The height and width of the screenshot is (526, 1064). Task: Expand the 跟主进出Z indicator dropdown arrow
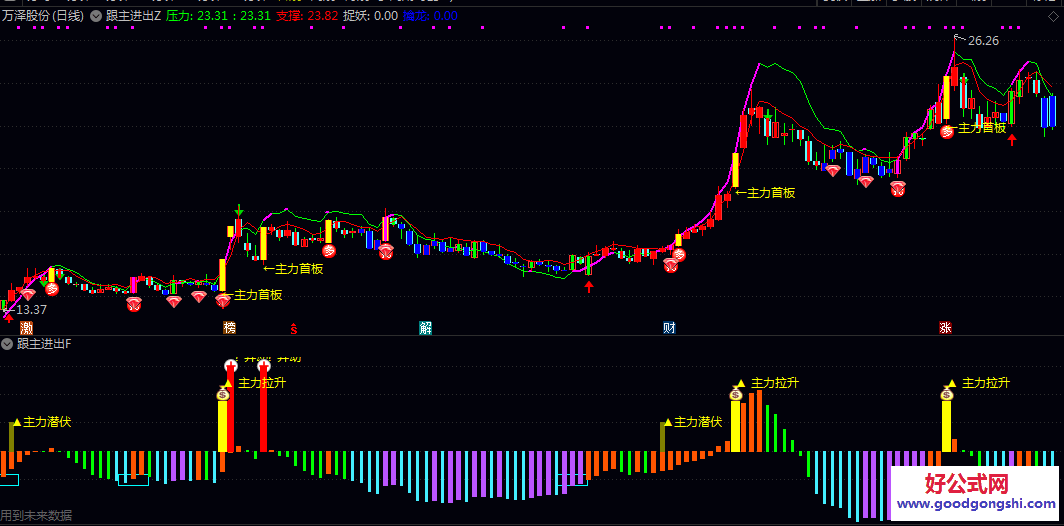click(96, 16)
